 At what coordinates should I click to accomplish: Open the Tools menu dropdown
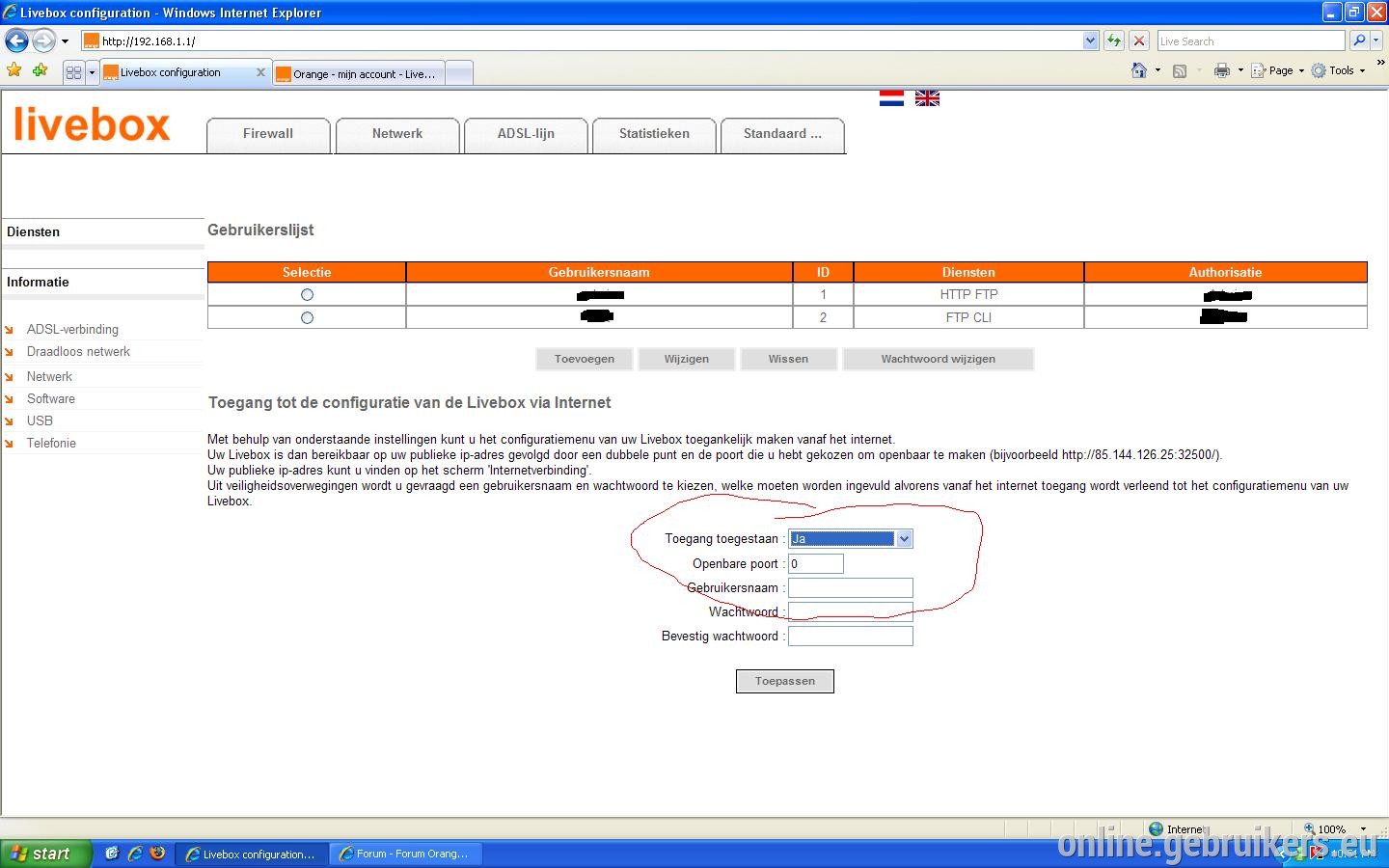point(1340,70)
